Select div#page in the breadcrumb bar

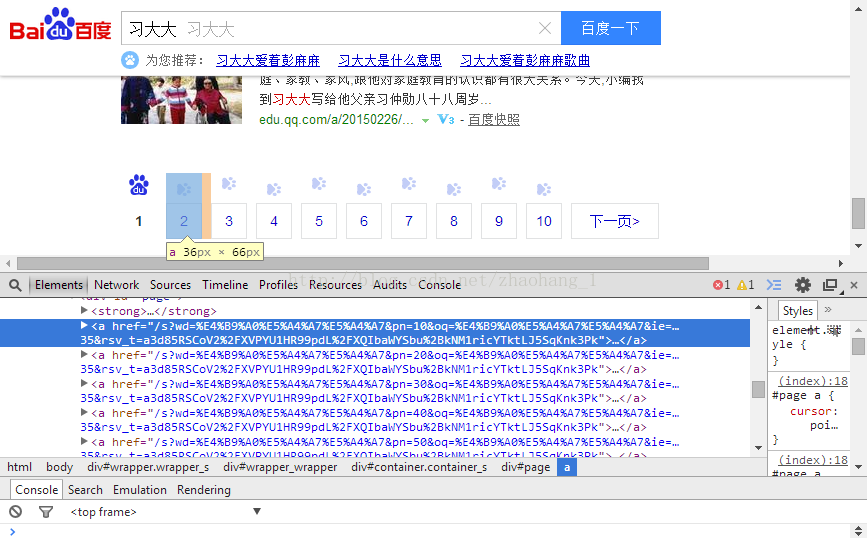[x=525, y=467]
